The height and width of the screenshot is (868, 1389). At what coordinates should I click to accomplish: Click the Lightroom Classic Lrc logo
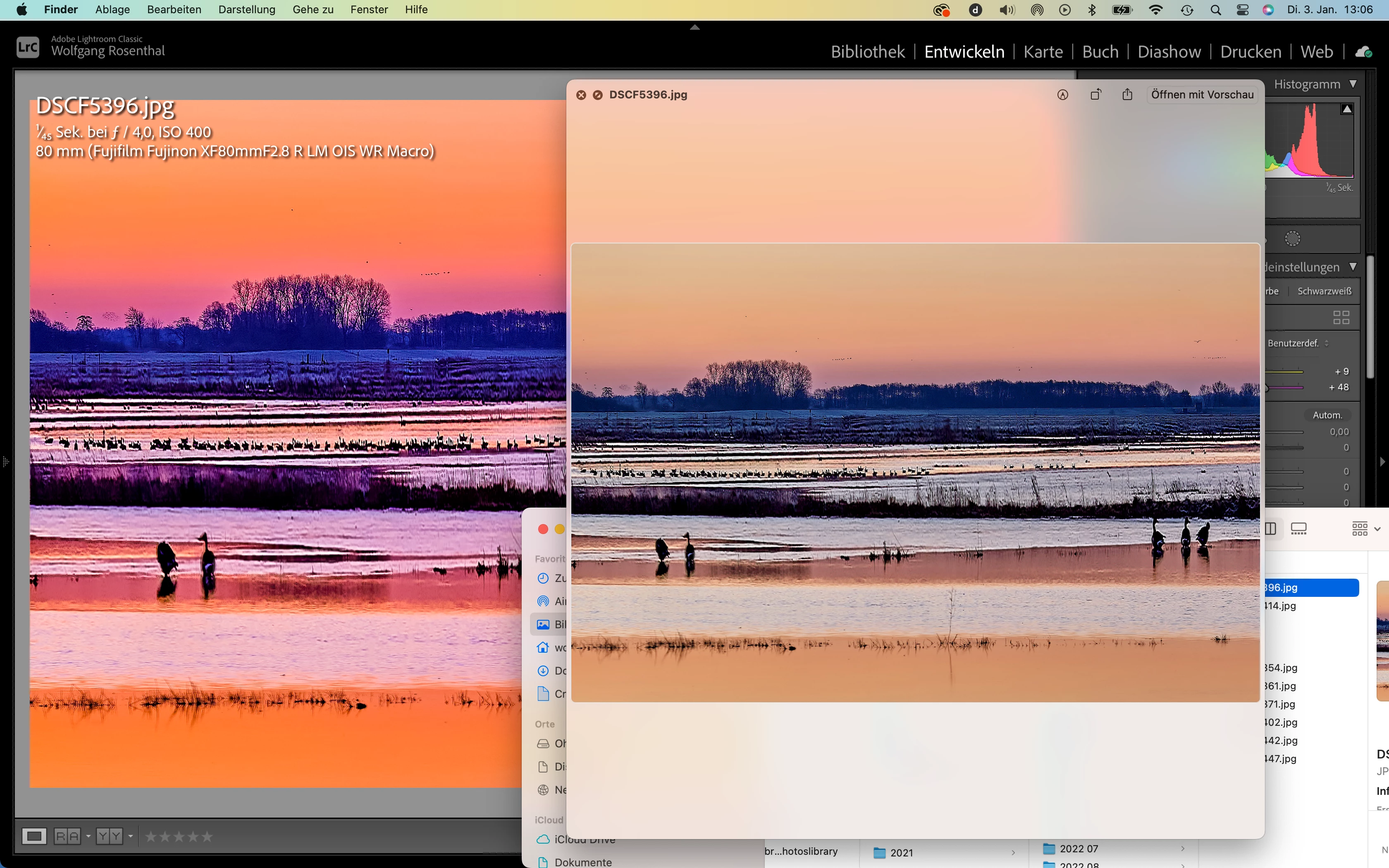[x=28, y=47]
